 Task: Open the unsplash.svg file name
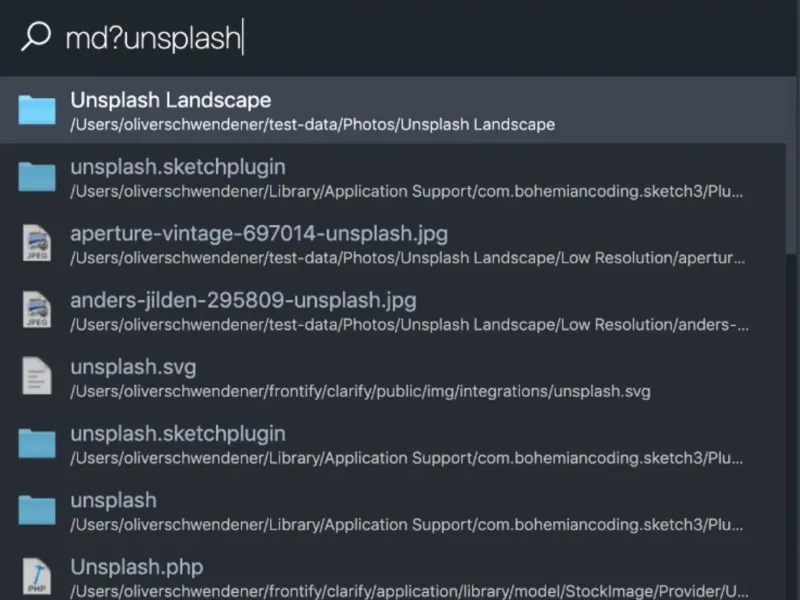[133, 367]
